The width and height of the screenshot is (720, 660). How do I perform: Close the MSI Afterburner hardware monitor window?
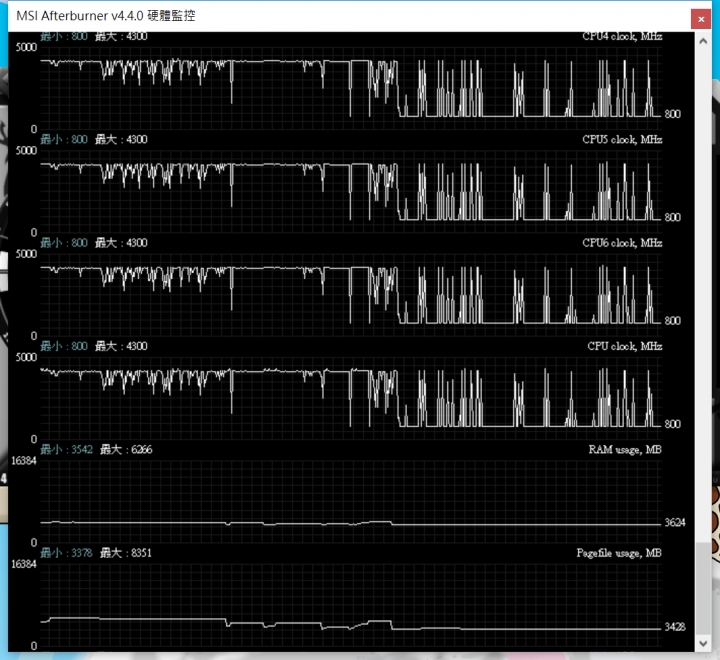[701, 19]
